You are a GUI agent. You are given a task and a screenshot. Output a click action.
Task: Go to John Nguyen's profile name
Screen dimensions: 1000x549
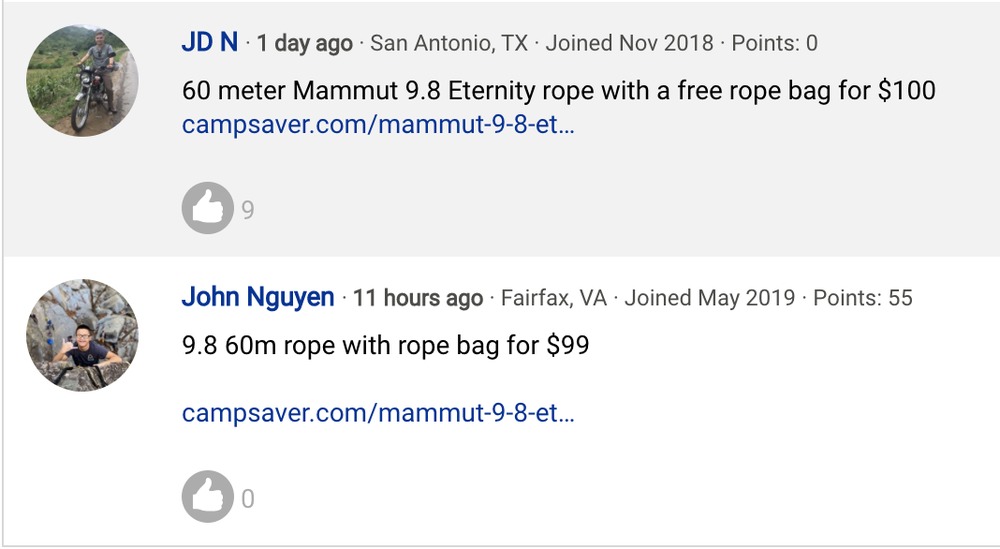(258, 297)
